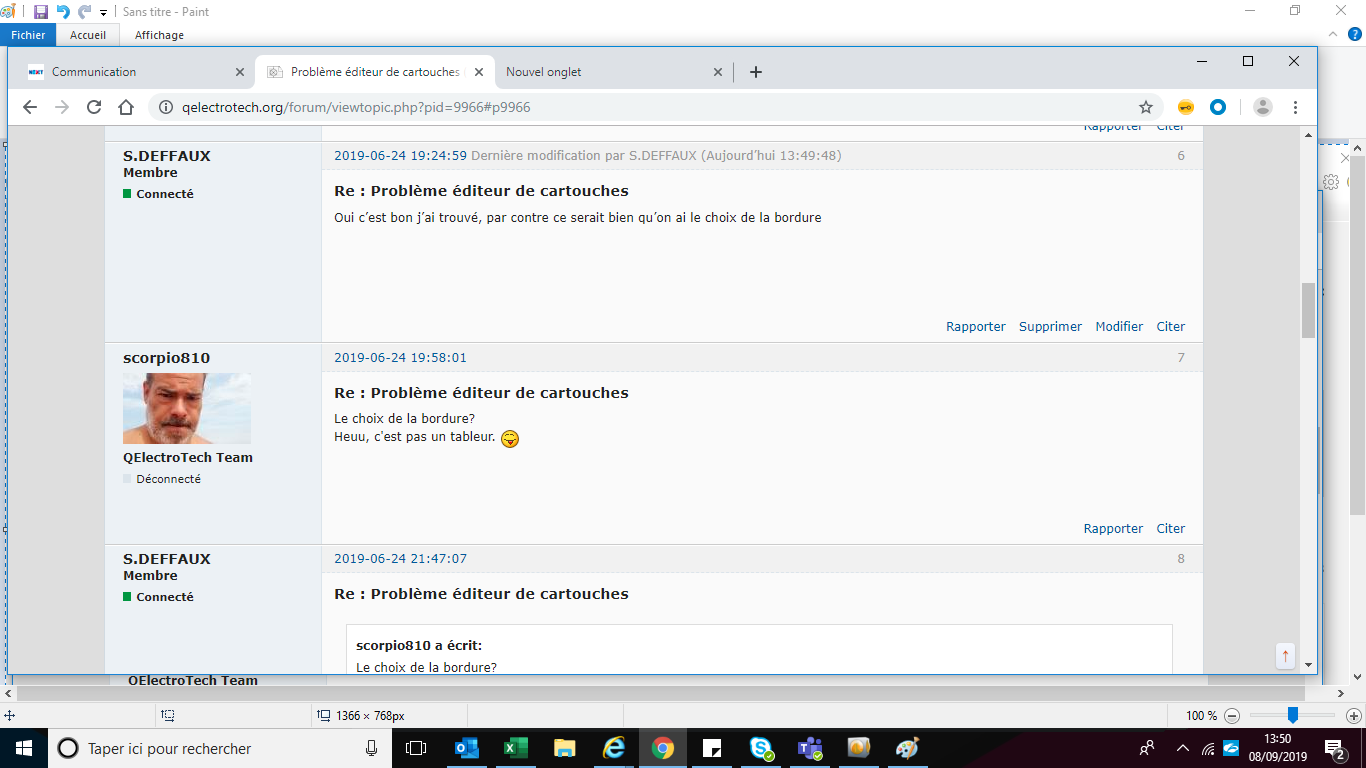The width and height of the screenshot is (1366, 768).
Task: Switch to the Affichage ribbon tab
Action: pyautogui.click(x=159, y=35)
